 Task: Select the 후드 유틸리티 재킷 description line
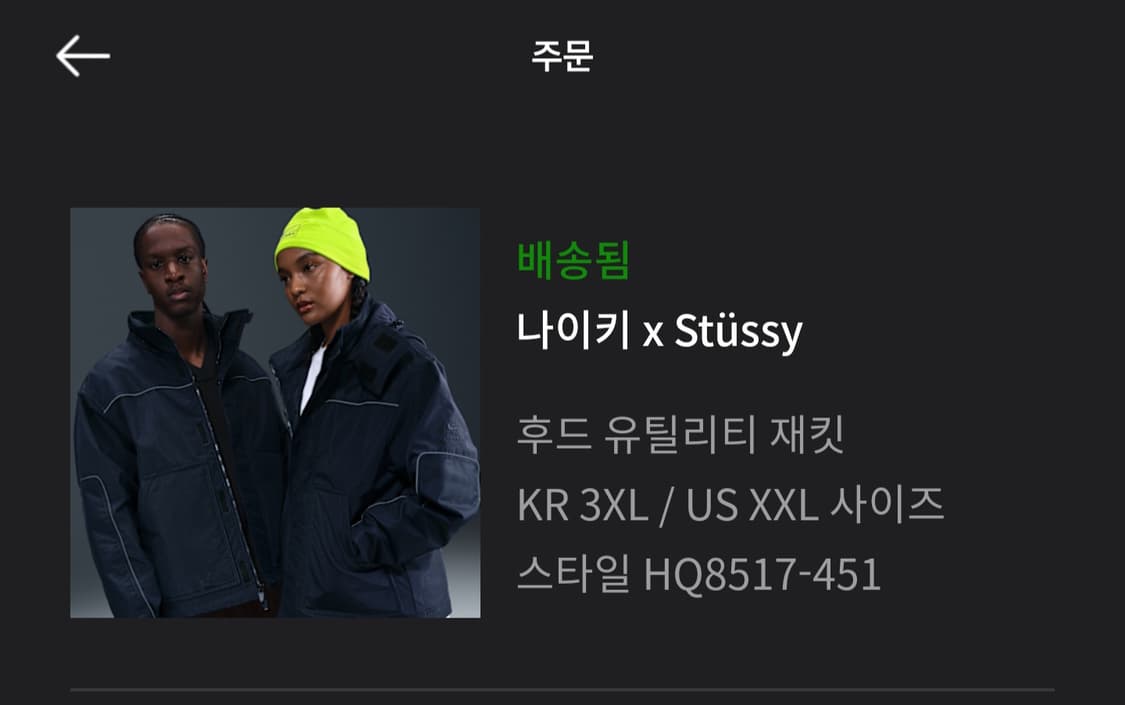point(680,434)
